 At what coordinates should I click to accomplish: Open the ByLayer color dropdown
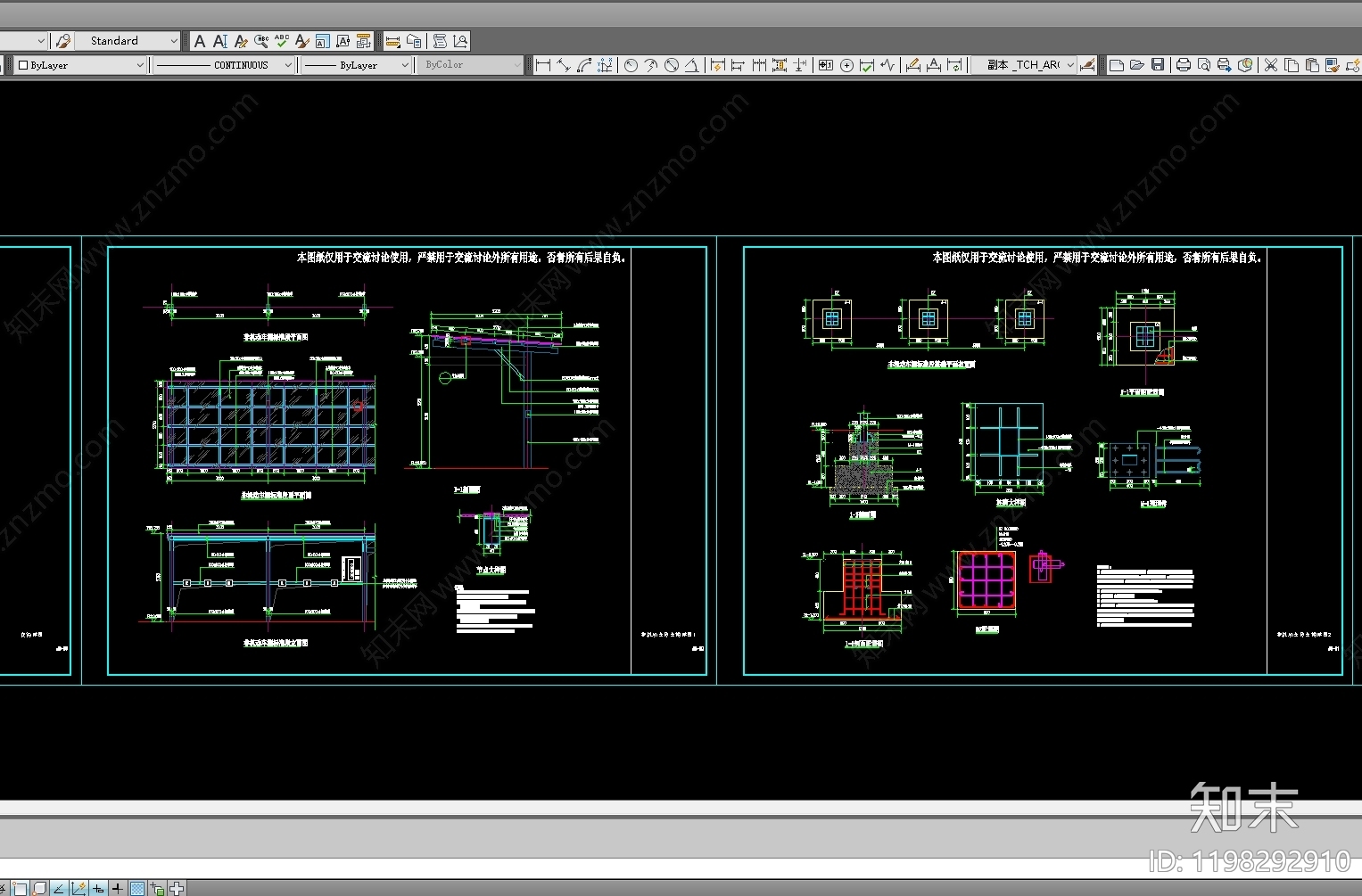[80, 65]
